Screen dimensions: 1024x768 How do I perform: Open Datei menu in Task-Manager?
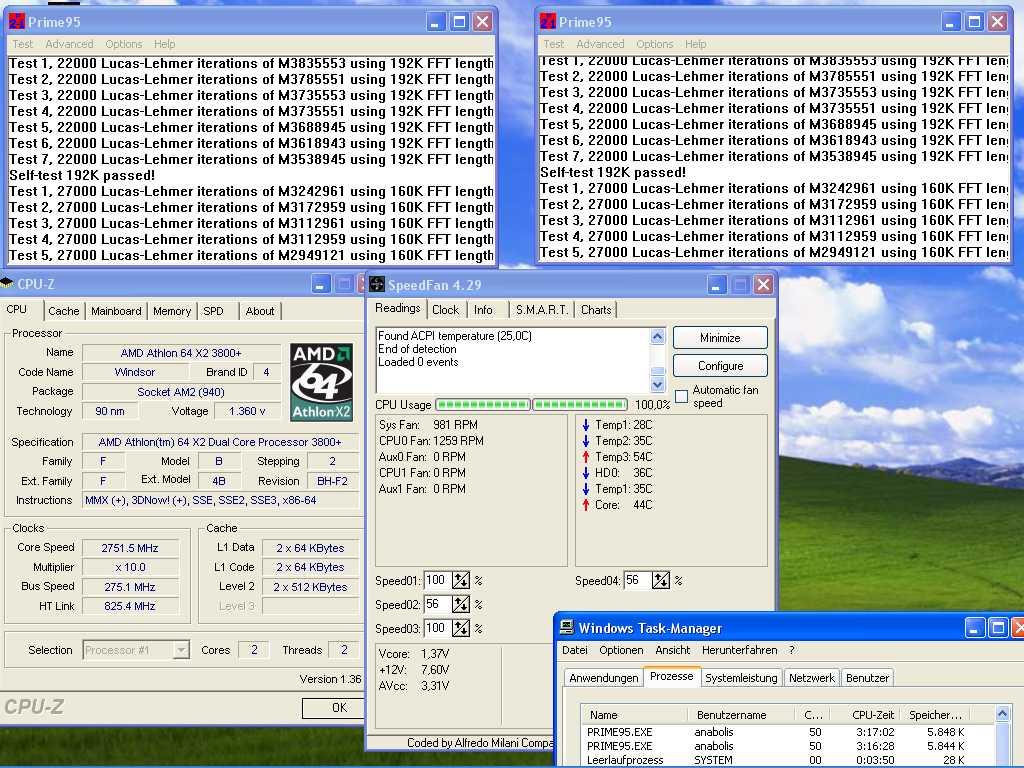coord(575,650)
